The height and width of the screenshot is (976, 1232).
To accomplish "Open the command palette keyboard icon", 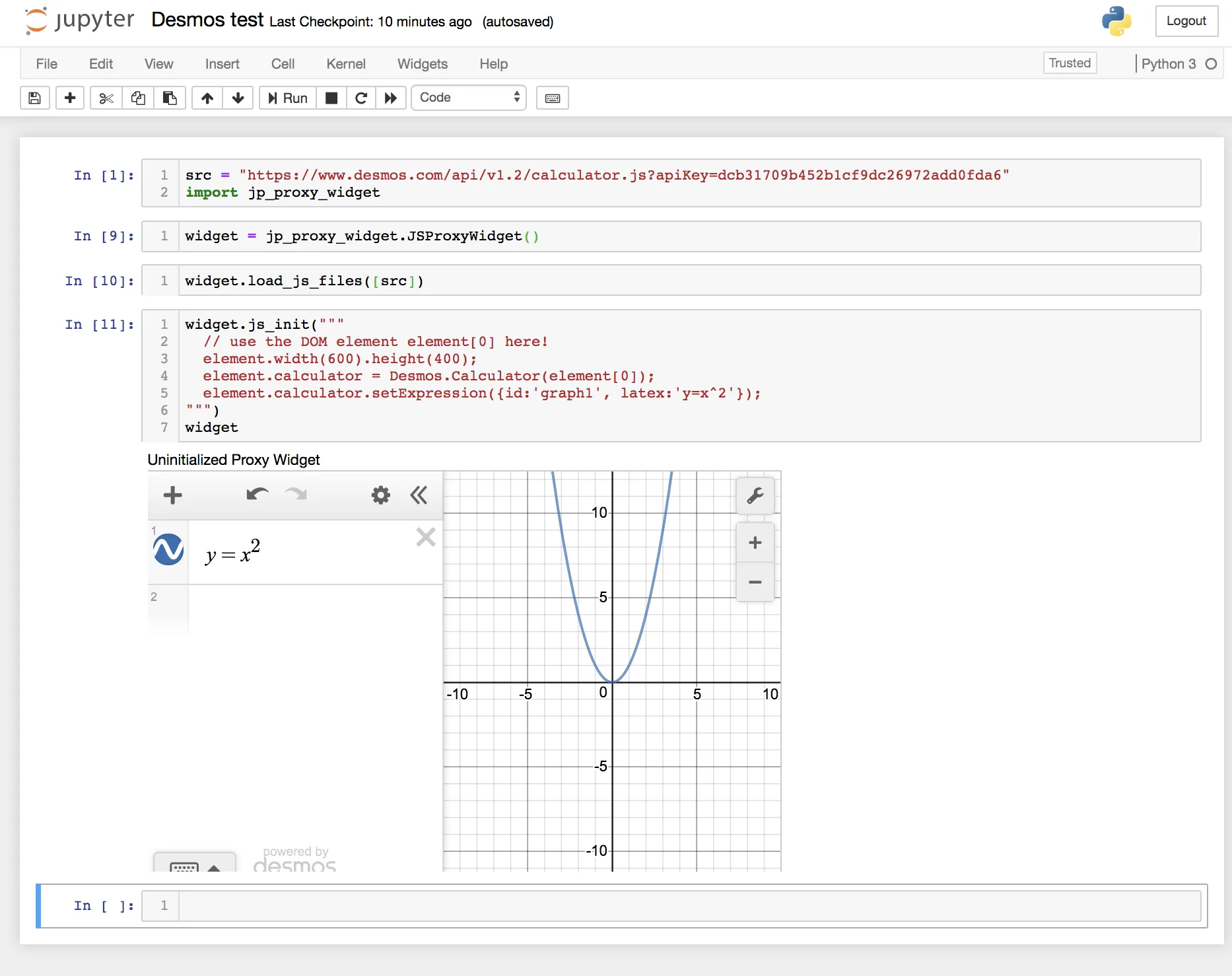I will pyautogui.click(x=553, y=98).
